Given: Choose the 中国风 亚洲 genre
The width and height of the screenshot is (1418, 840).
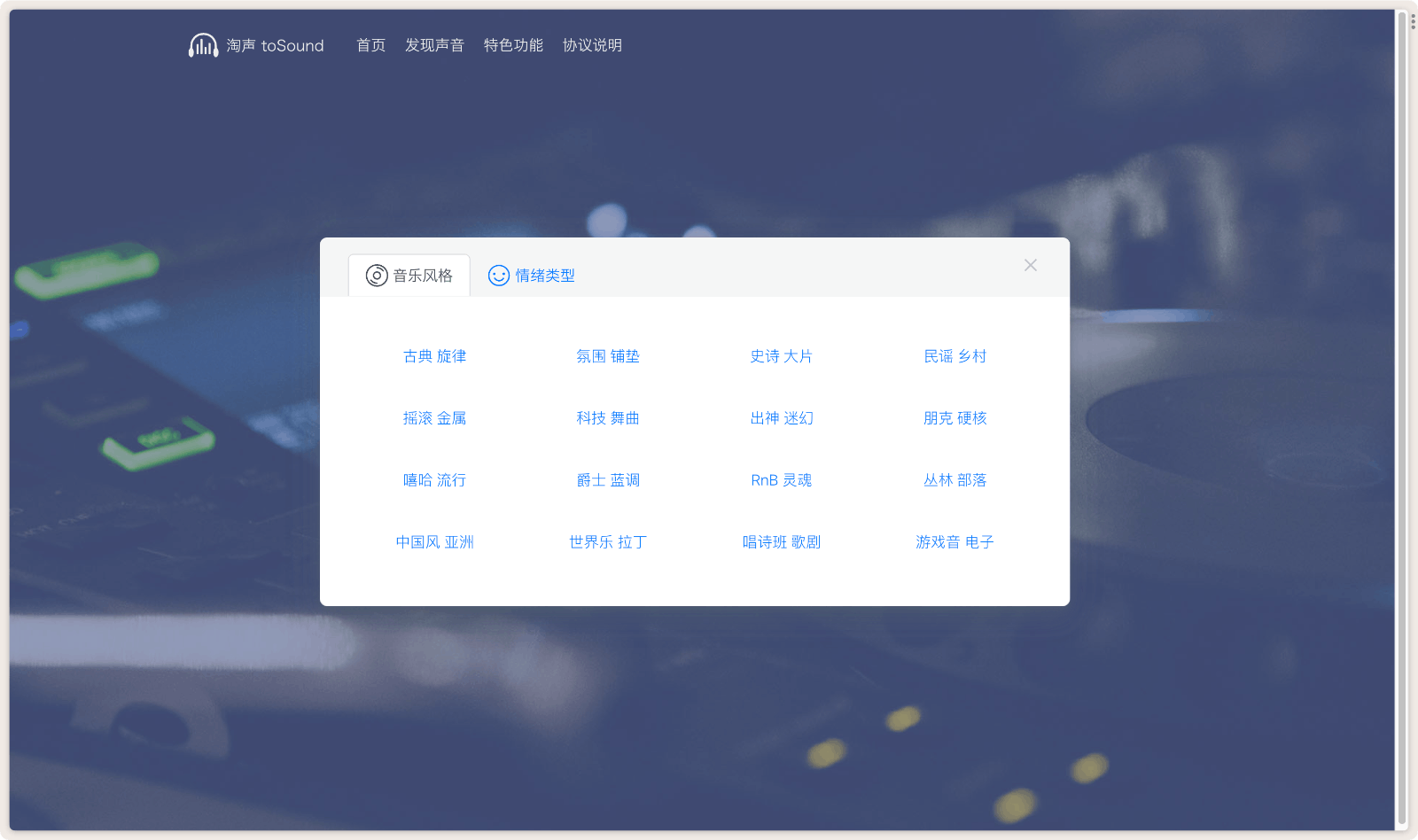Looking at the screenshot, I should click(434, 542).
